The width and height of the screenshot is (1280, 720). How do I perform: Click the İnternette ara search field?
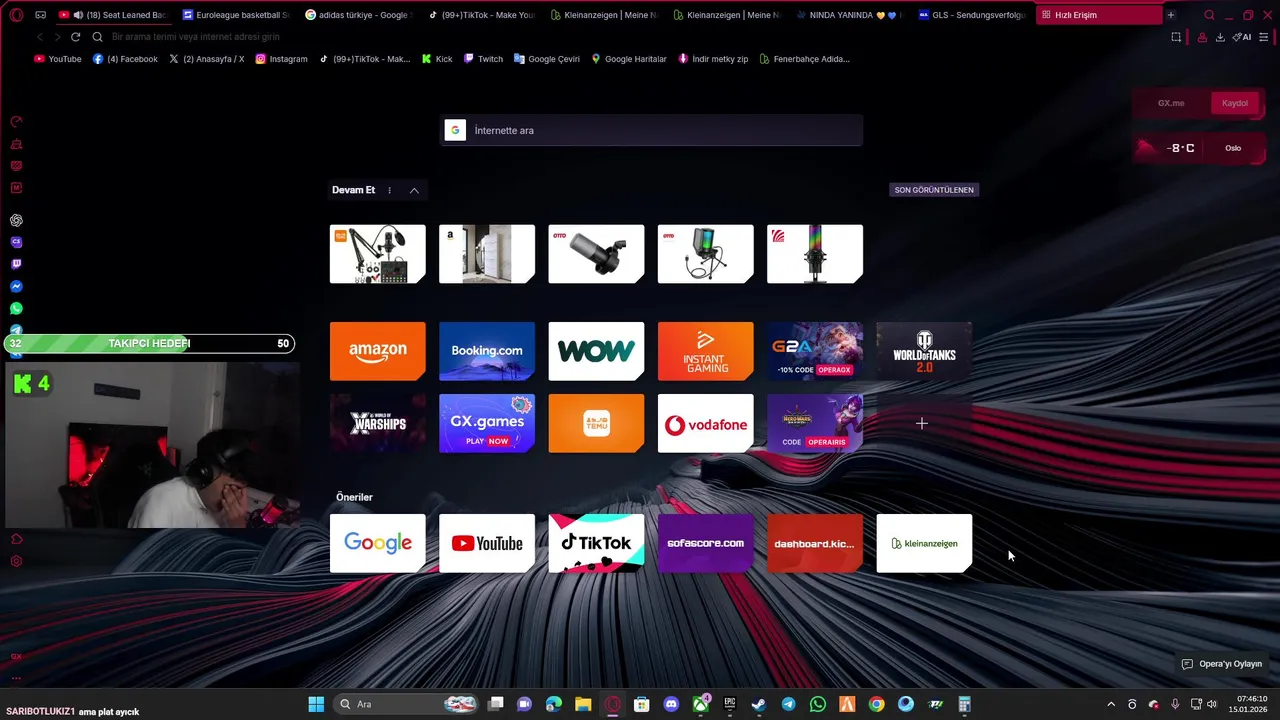651,130
